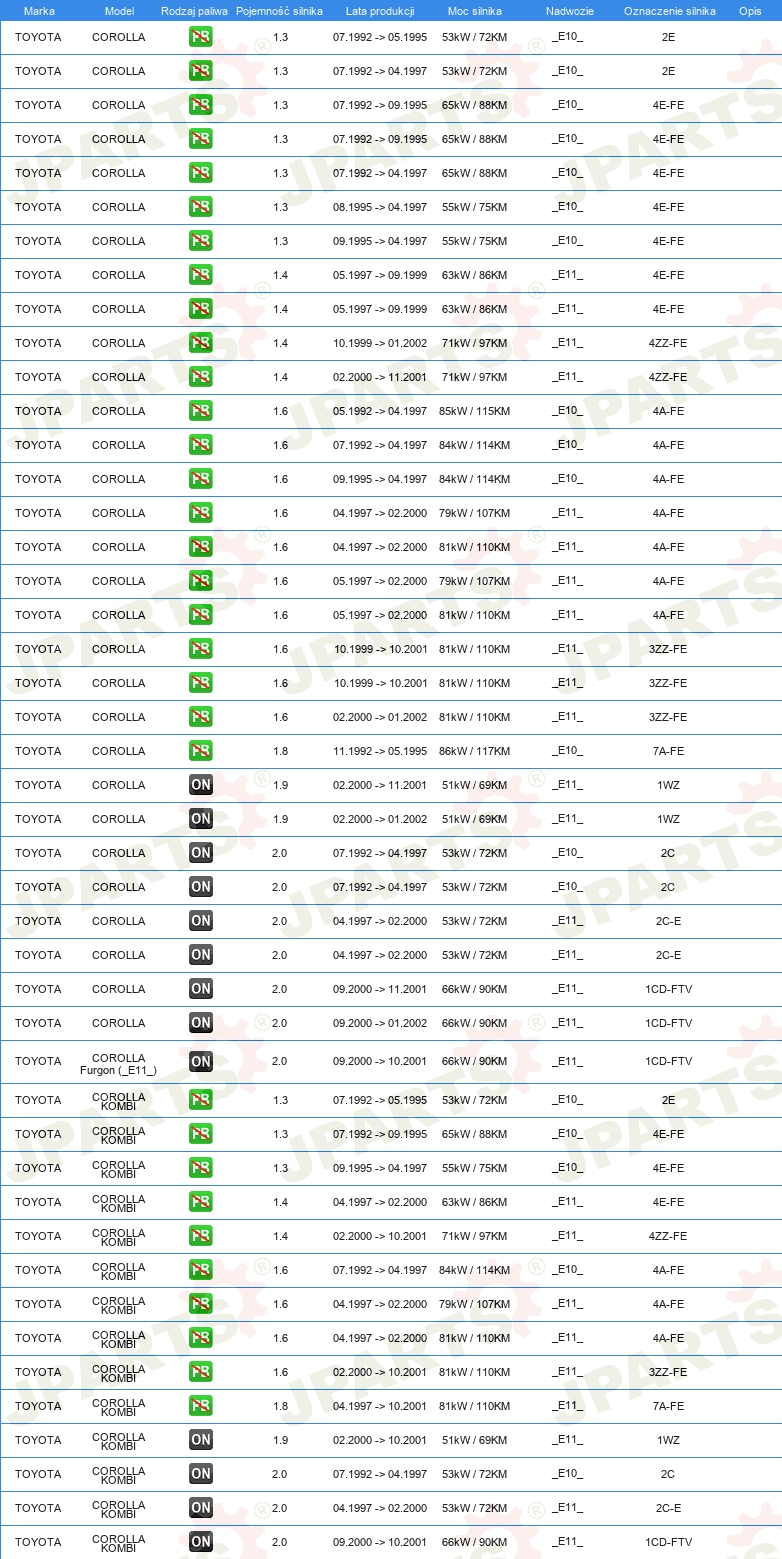Click the ON icon in the Corolla 1WZ 02.2000 -> 01.2002 row

(x=200, y=819)
